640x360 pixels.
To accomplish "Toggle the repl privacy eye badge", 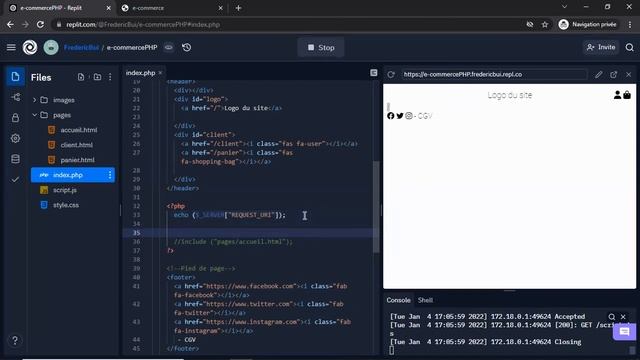I will 169,47.
